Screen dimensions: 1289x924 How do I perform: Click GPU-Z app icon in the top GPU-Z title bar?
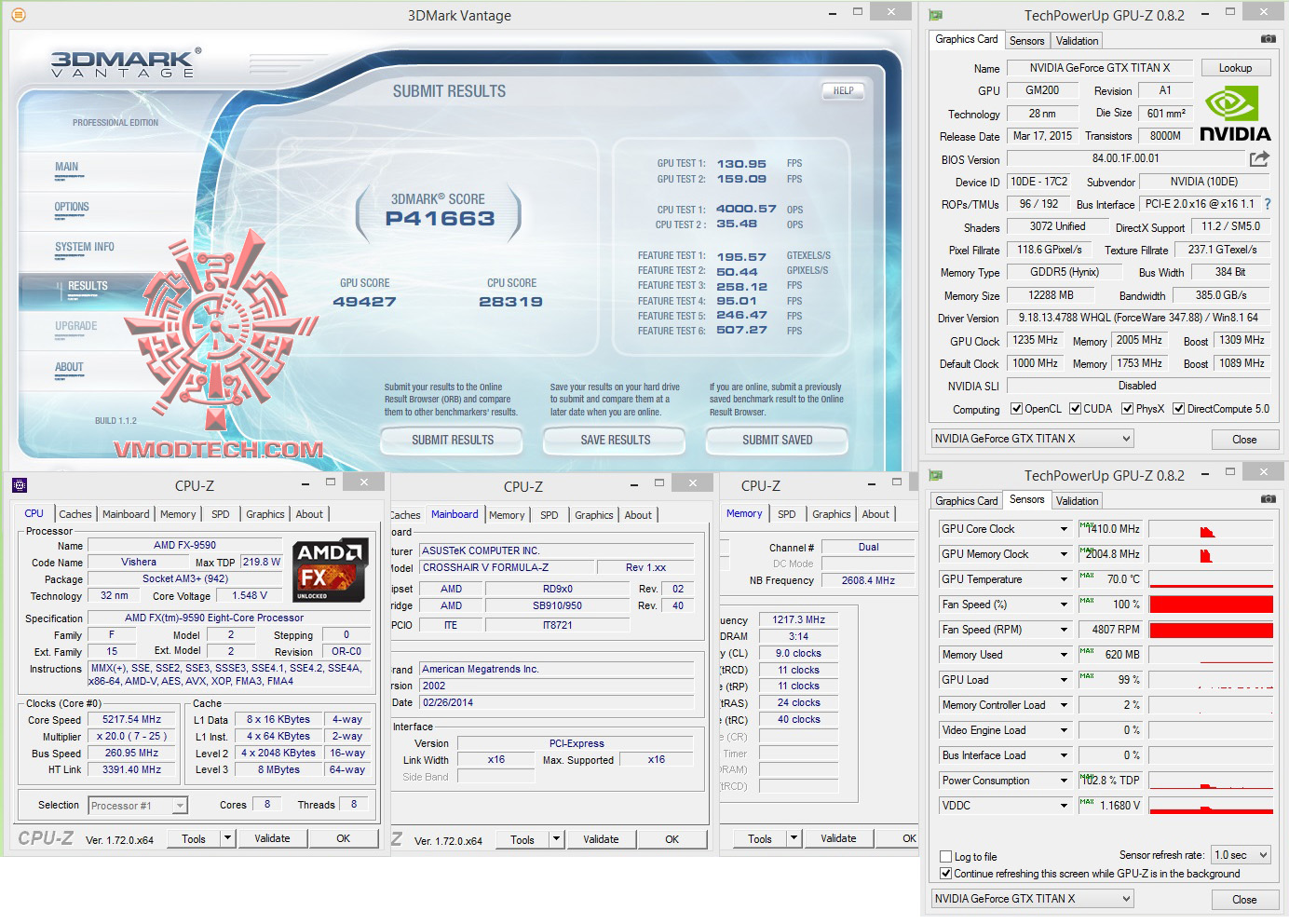coord(936,15)
